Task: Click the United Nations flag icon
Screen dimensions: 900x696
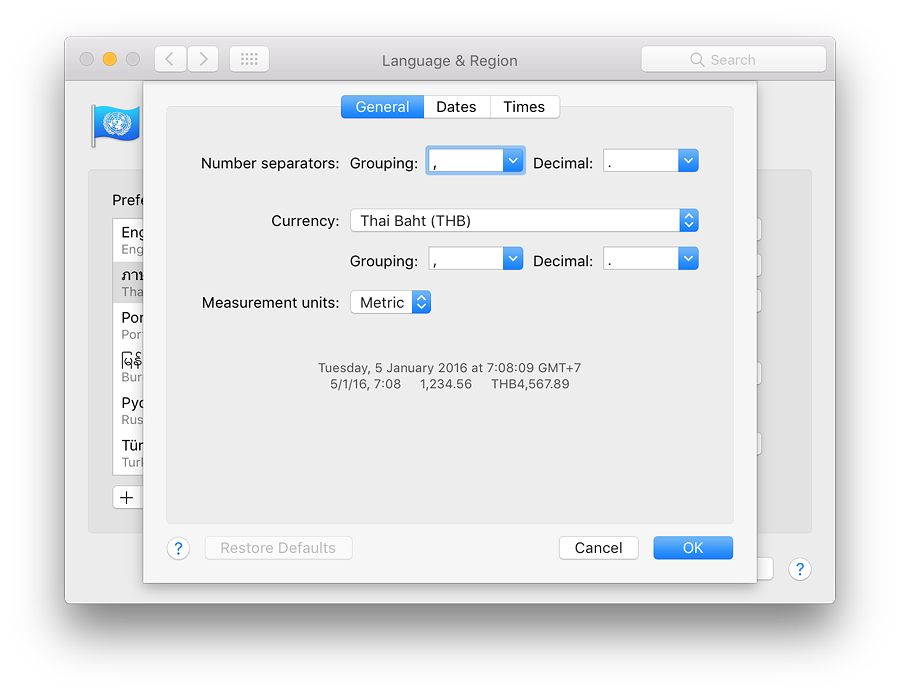Action: coord(117,124)
